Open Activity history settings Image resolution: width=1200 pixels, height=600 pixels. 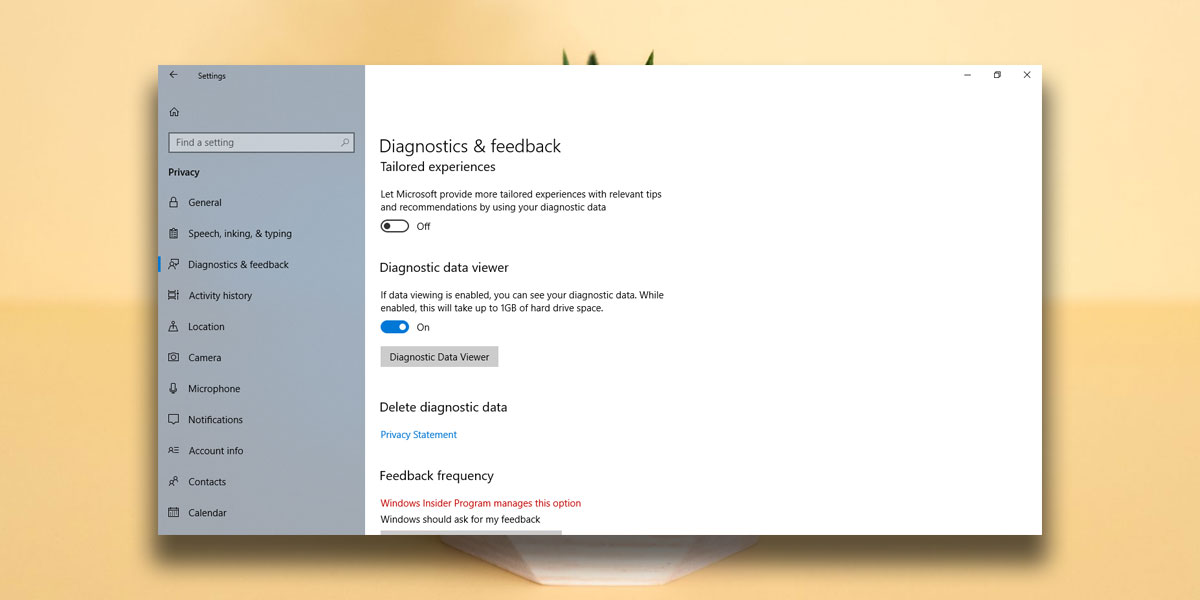tap(261, 295)
